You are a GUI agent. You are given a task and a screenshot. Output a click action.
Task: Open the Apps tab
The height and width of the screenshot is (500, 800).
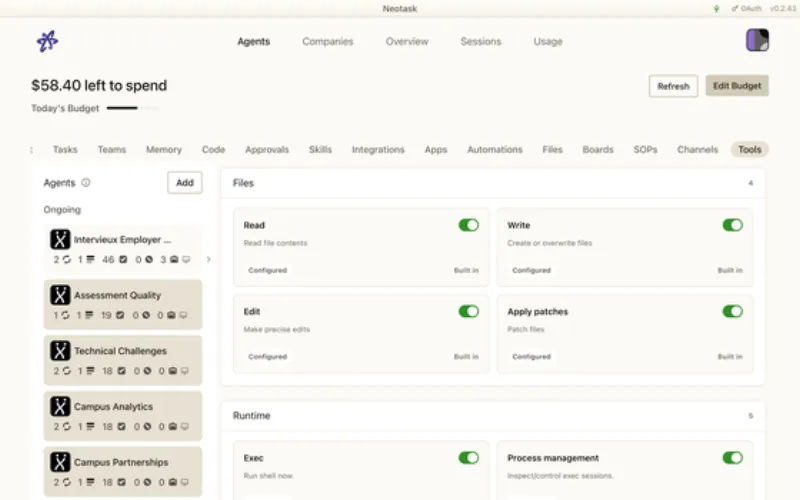436,149
